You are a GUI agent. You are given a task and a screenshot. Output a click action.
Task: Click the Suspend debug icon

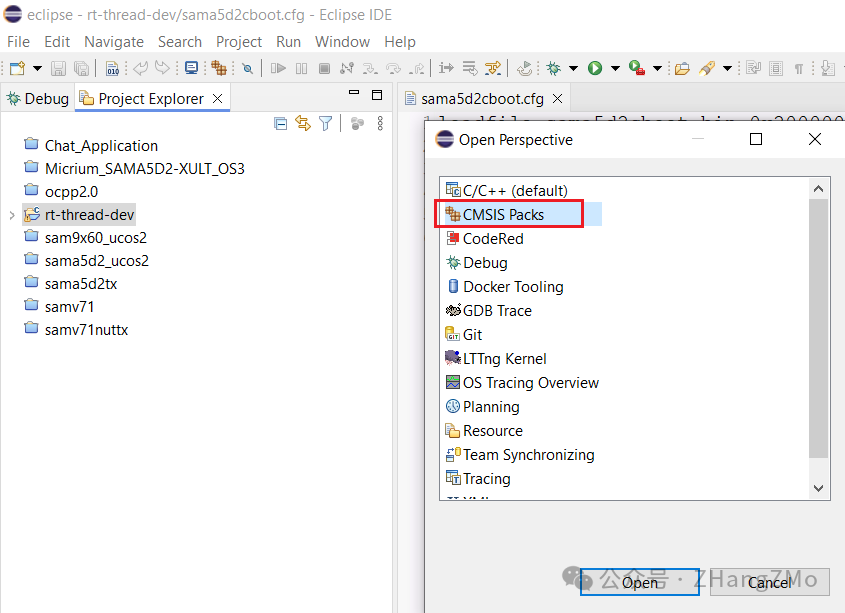pyautogui.click(x=302, y=68)
